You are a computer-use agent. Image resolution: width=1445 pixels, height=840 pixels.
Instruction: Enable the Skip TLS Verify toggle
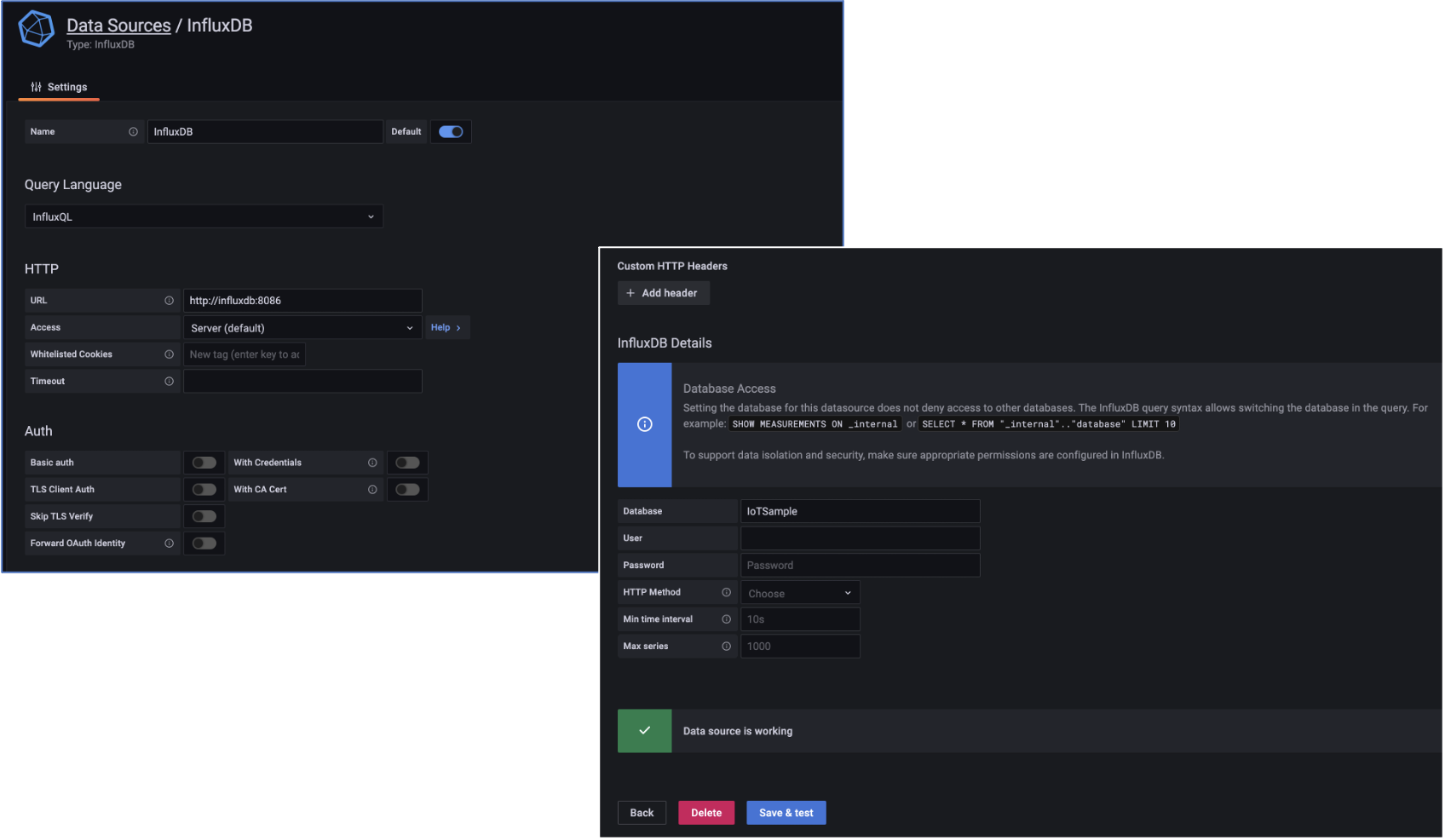coord(204,516)
